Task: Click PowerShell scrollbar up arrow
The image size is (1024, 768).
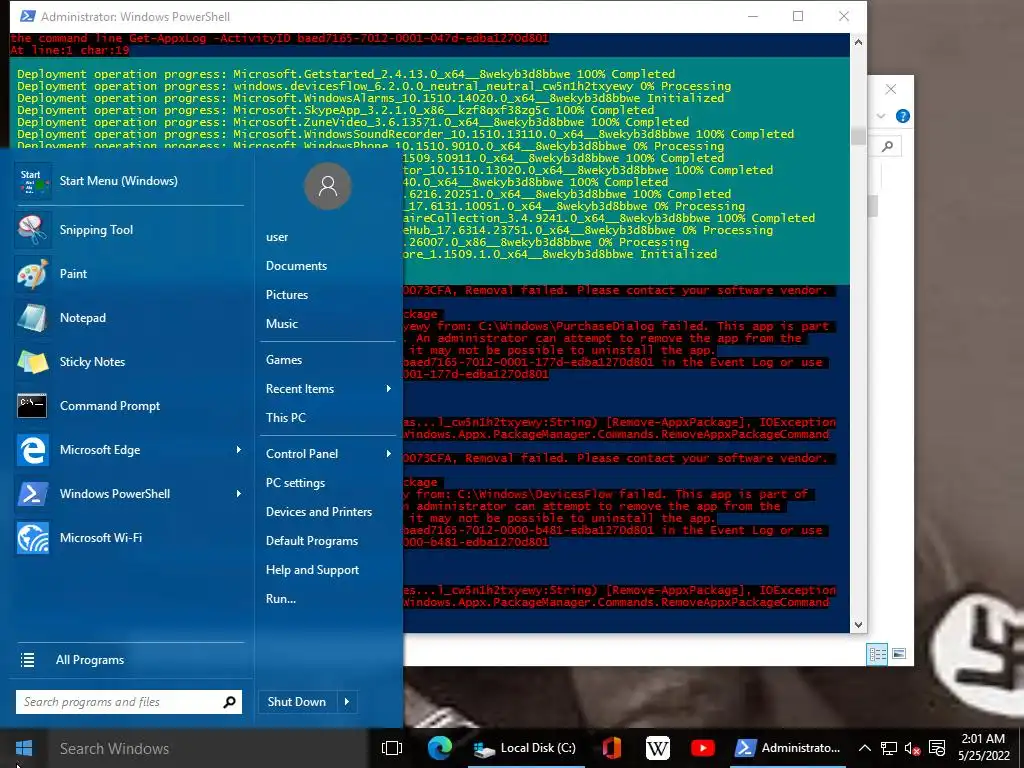Action: coord(858,42)
